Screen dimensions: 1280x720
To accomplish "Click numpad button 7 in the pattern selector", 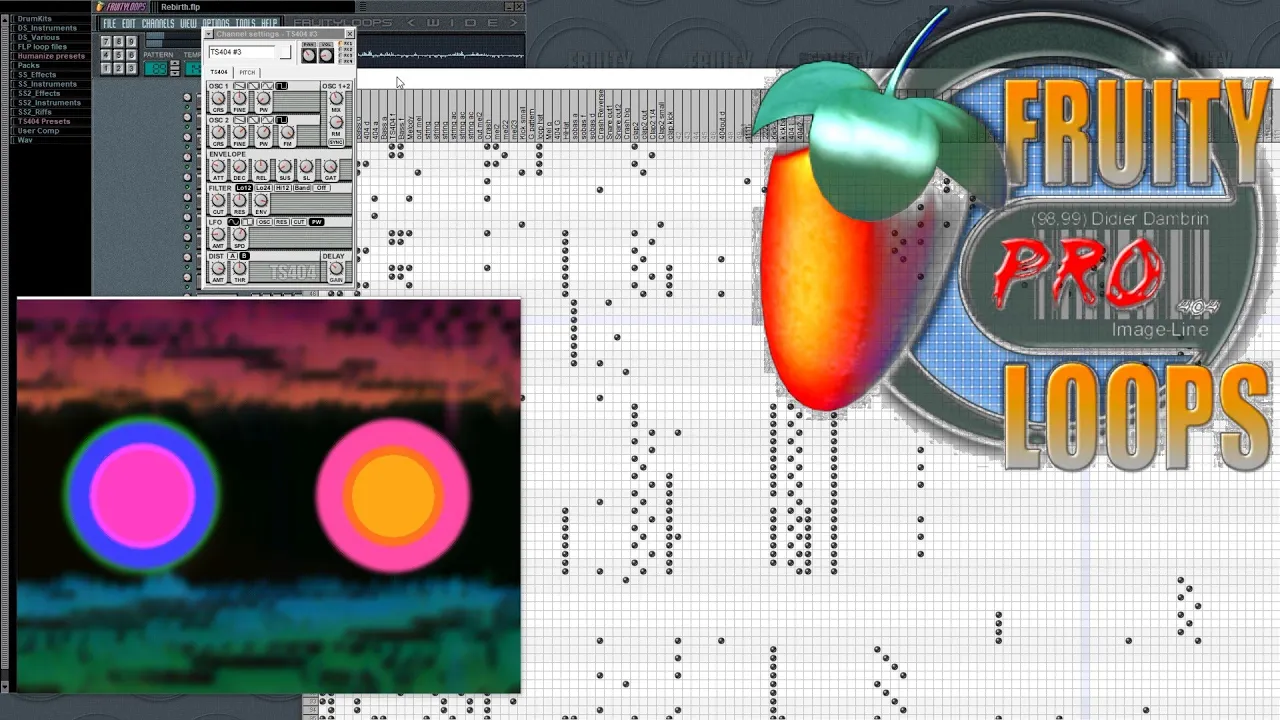I will click(106, 42).
